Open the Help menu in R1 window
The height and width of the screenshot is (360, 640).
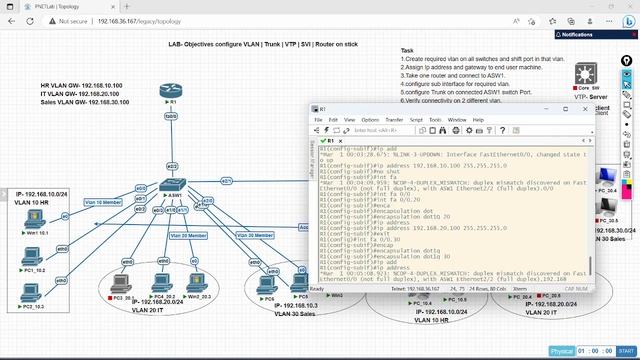tap(478, 120)
